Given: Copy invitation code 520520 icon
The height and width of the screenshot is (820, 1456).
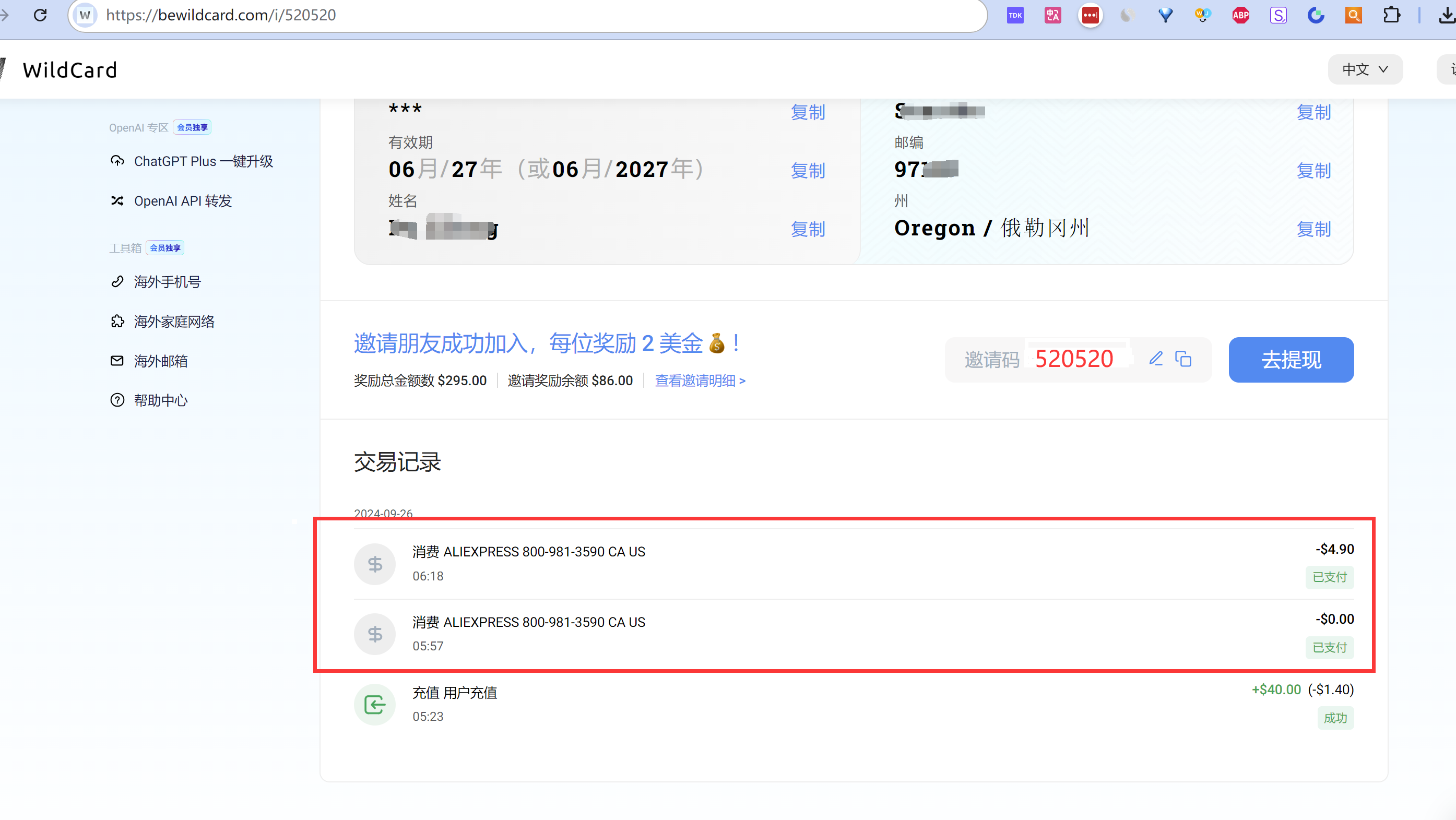Looking at the screenshot, I should pos(1183,359).
